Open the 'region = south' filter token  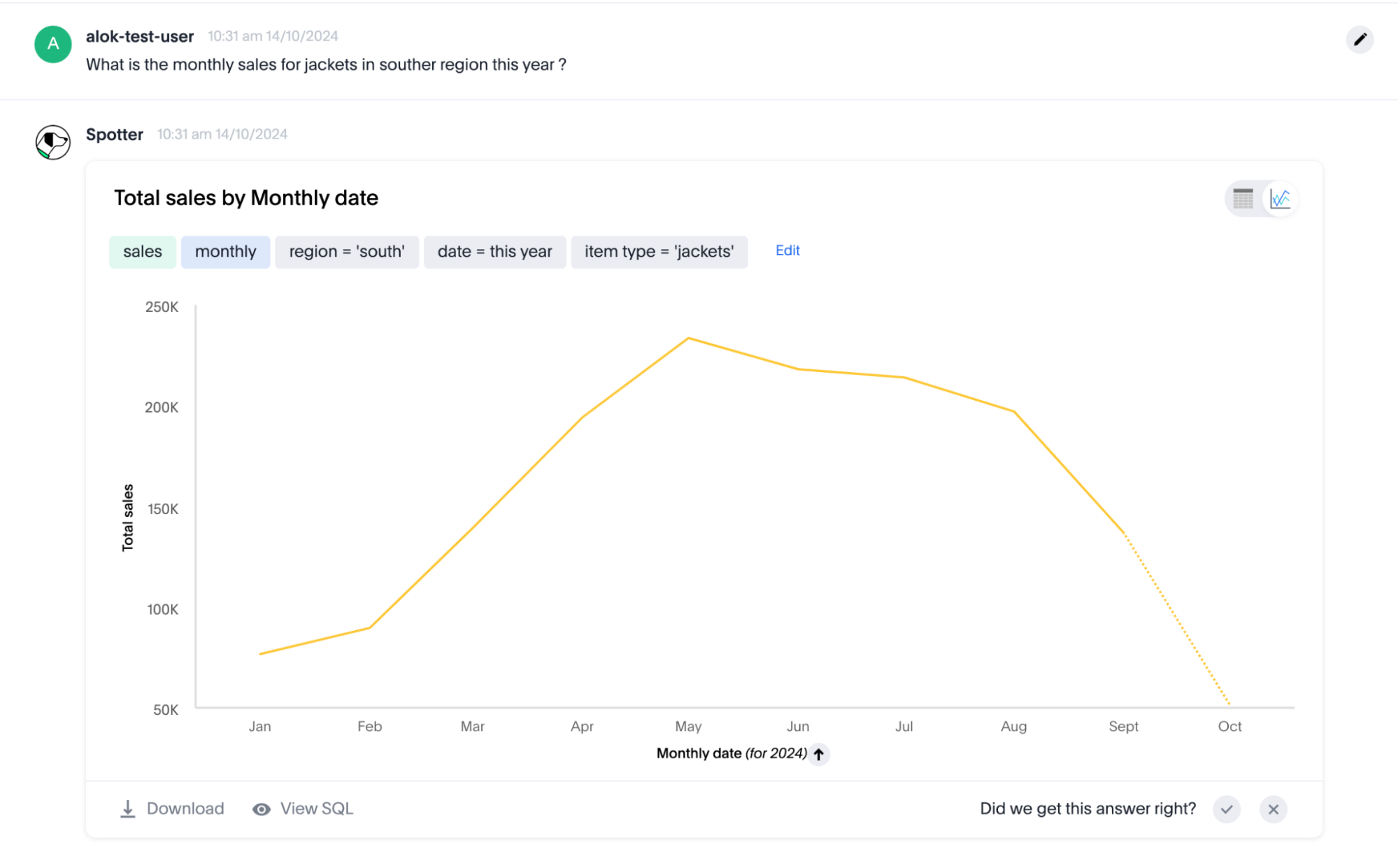[x=347, y=251]
